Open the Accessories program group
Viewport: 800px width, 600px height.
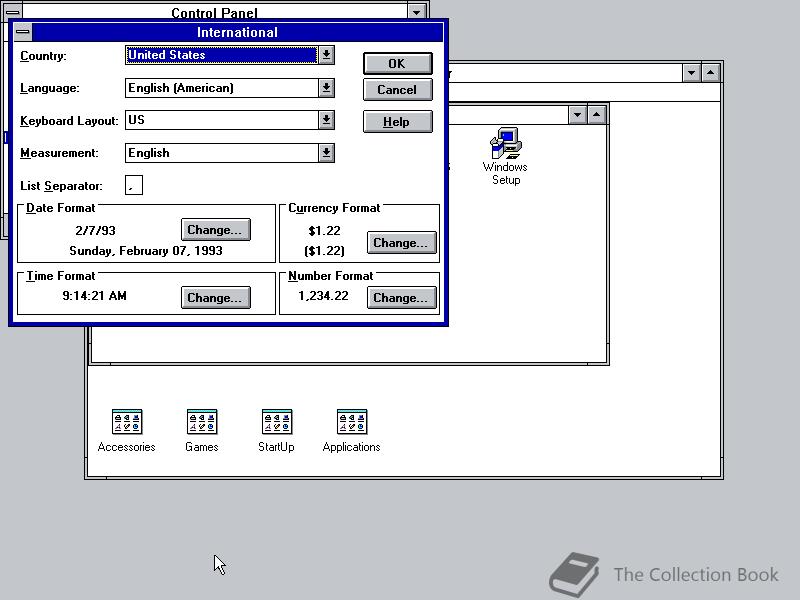point(127,431)
